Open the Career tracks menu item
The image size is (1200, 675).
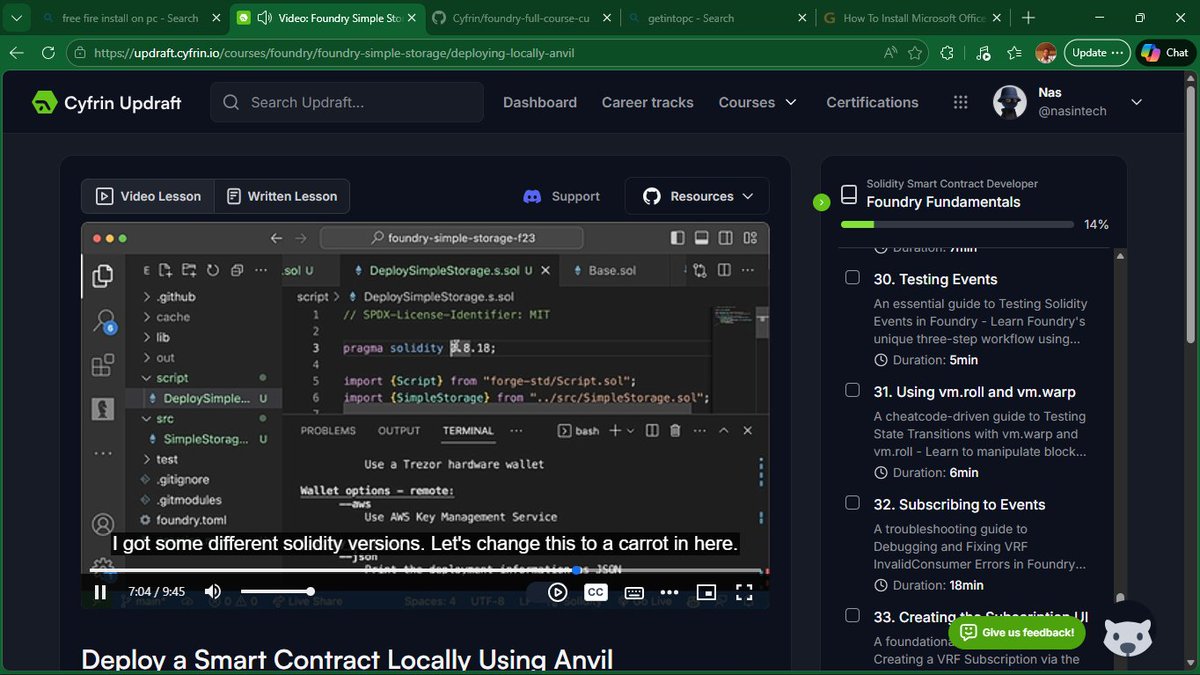pyautogui.click(x=648, y=102)
